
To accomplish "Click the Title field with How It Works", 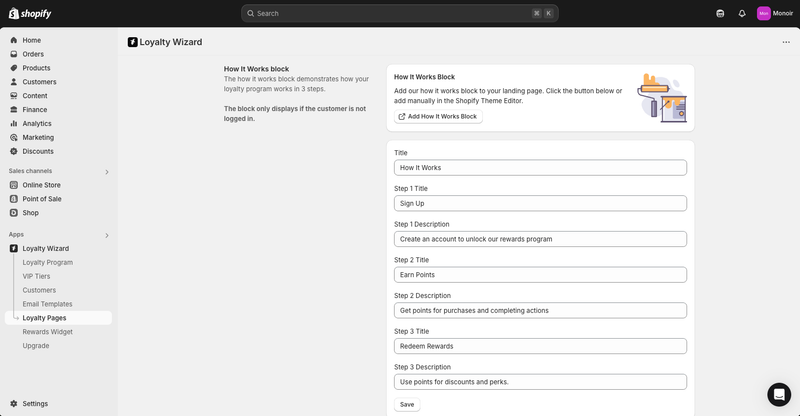I will coord(540,167).
